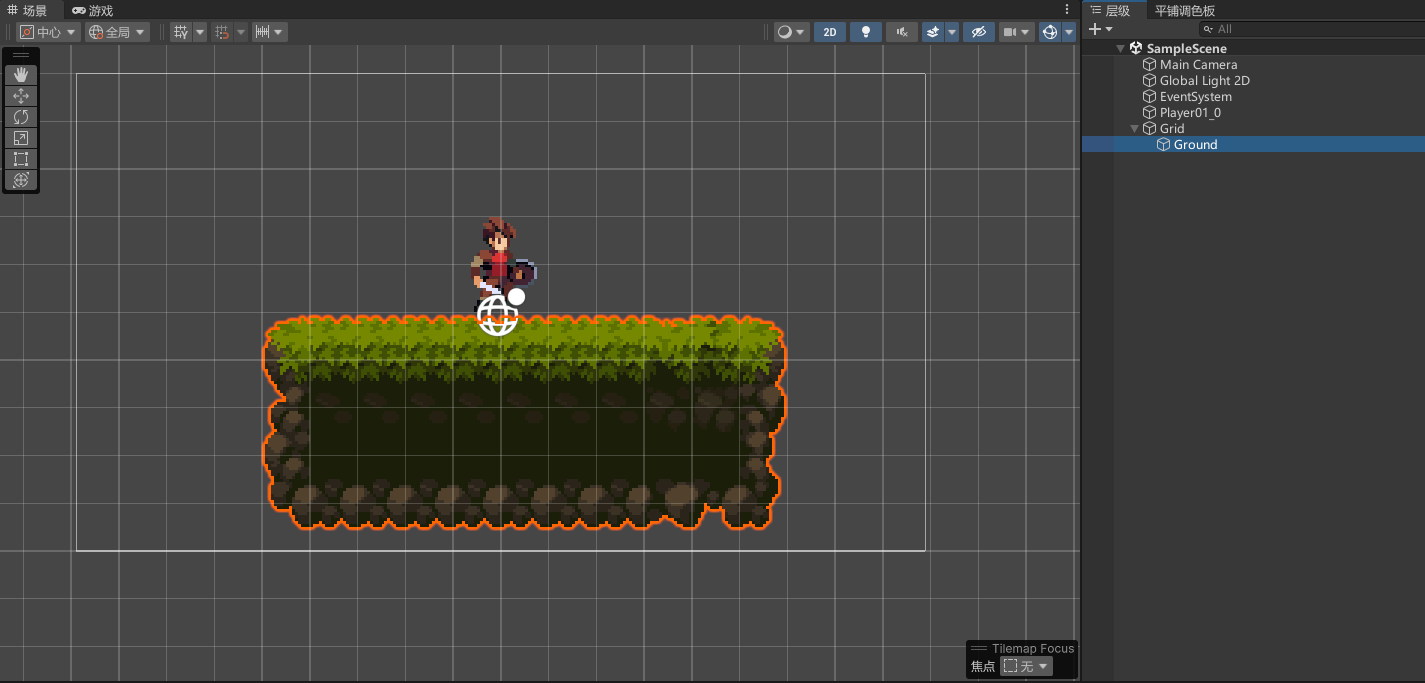Viewport: 1425px width, 683px height.
Task: Switch to the 游戏 tab
Action: [x=93, y=10]
